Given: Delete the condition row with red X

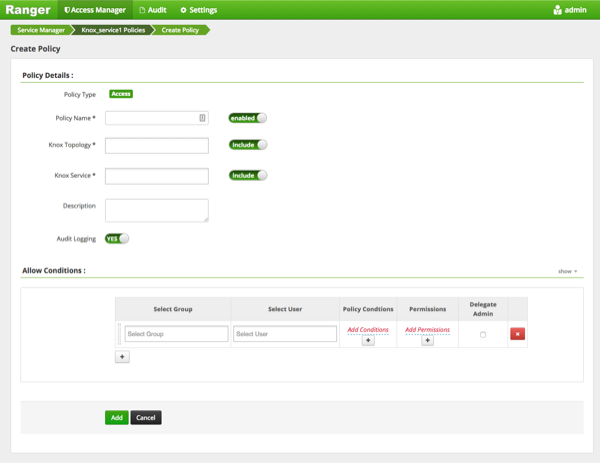Looking at the screenshot, I should pos(517,334).
